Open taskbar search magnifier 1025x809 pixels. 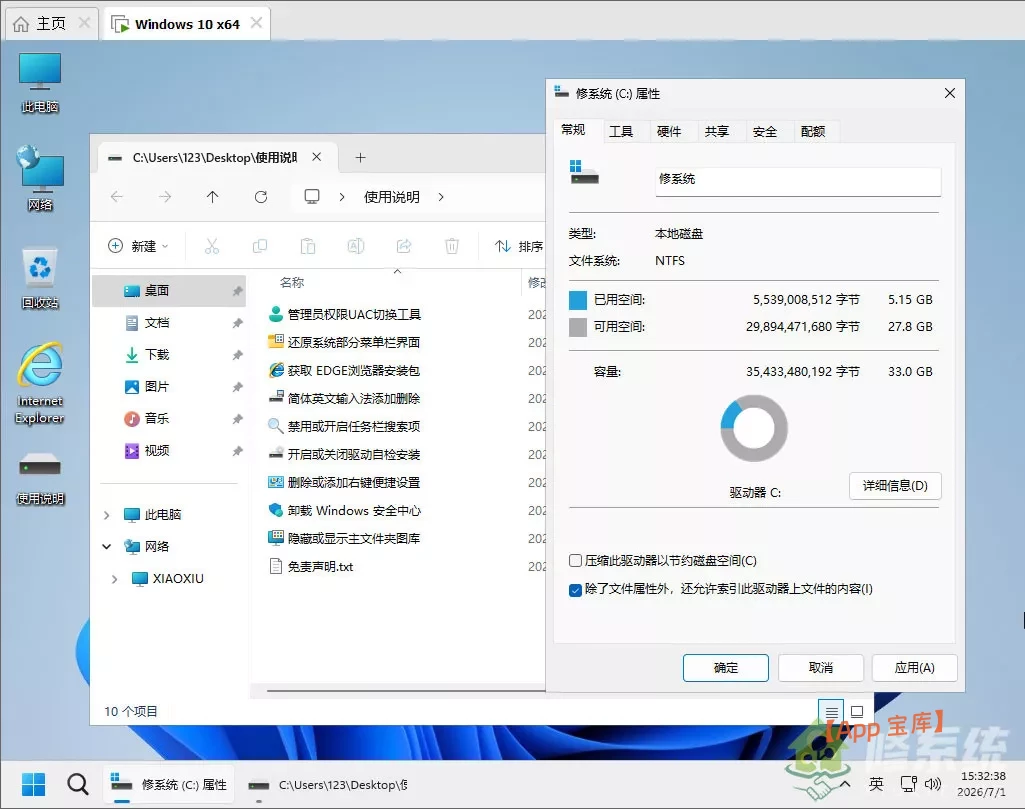pyautogui.click(x=78, y=784)
